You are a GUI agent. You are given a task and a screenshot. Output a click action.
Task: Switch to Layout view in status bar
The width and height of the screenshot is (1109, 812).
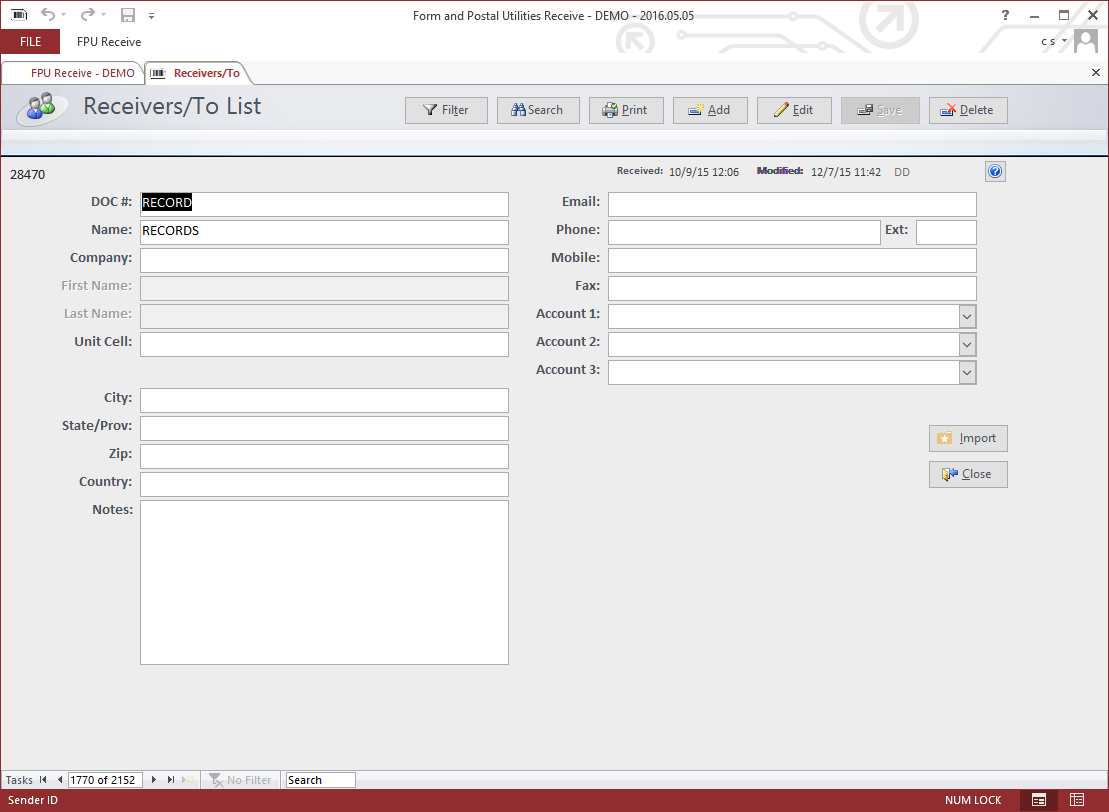click(1076, 800)
